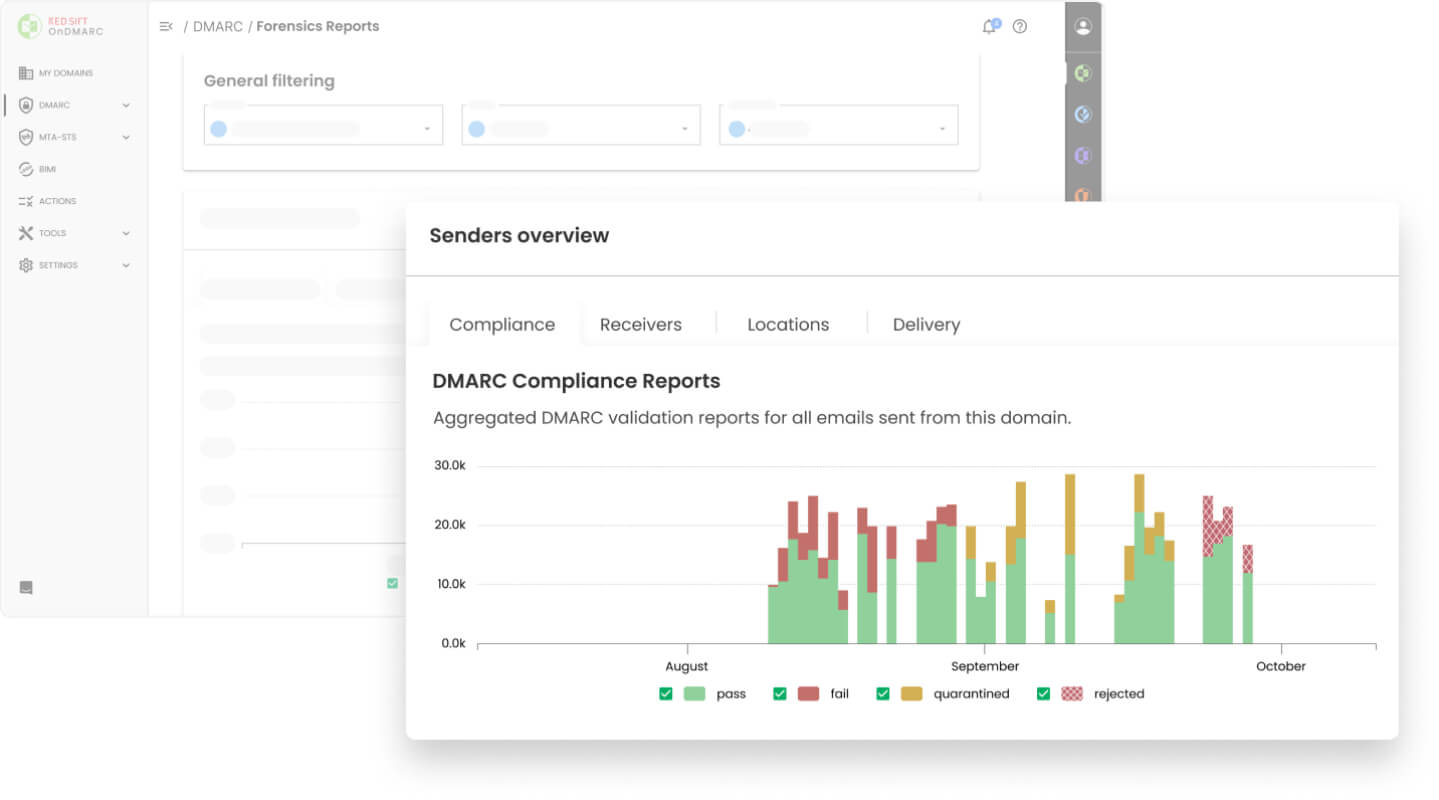The height and width of the screenshot is (800, 1439).
Task: Click the chat widget icon at the sidebar bottom
Action: (26, 587)
